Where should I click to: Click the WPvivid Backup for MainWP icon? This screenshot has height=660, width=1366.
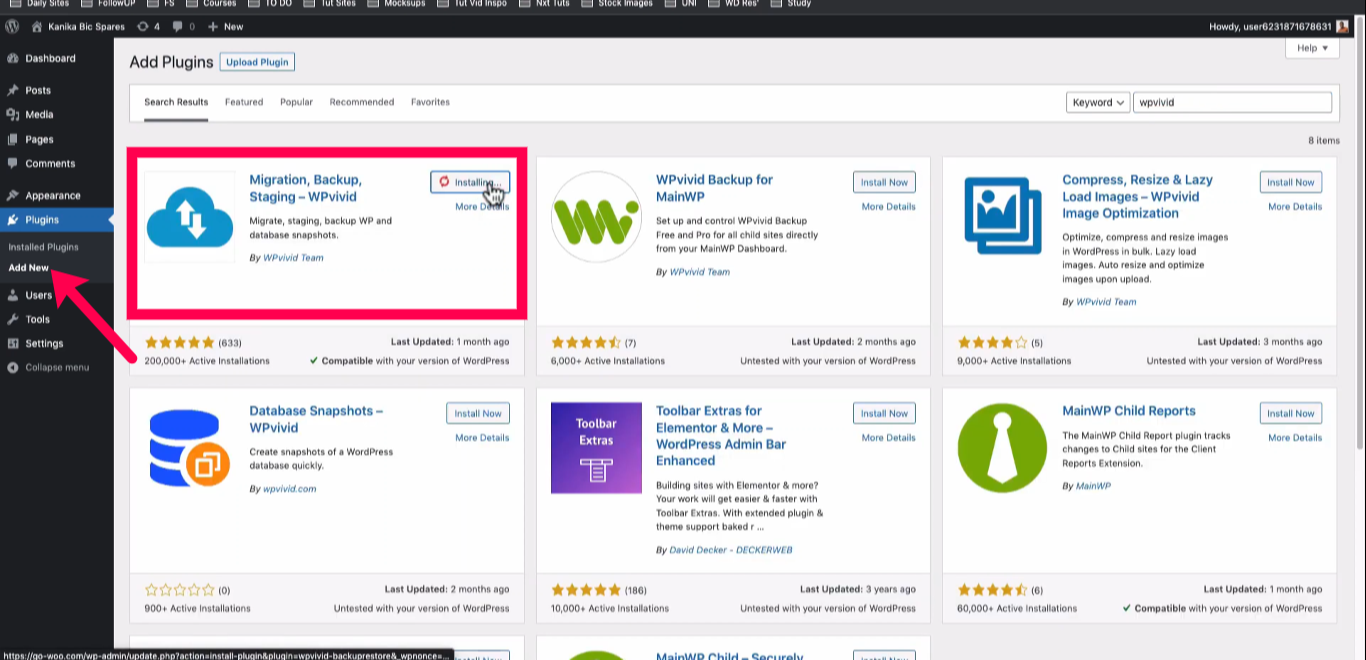(x=596, y=217)
